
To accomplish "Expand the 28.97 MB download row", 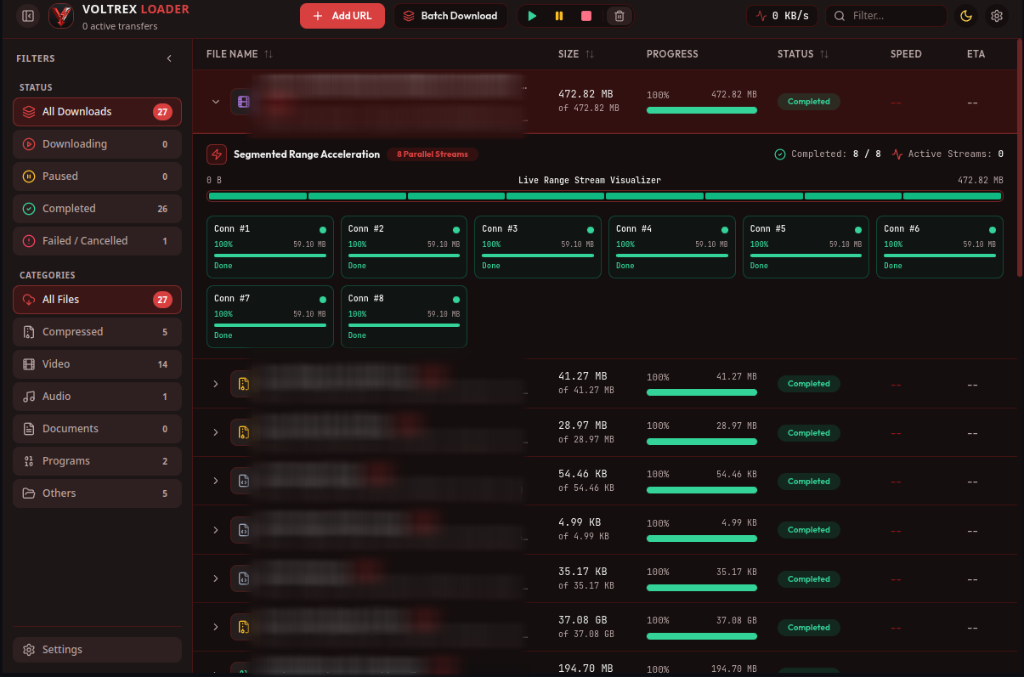I will click(x=216, y=432).
